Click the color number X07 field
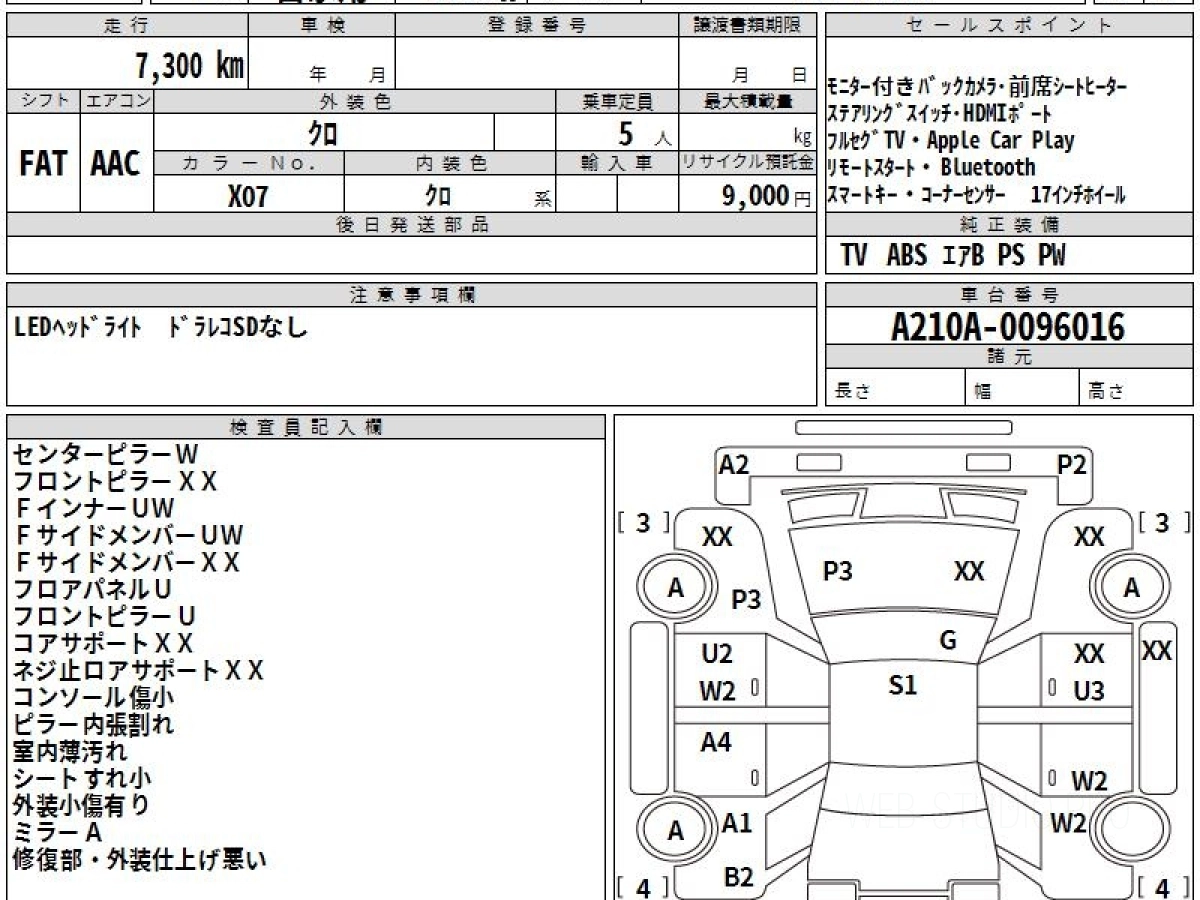1200x900 pixels. point(248,195)
